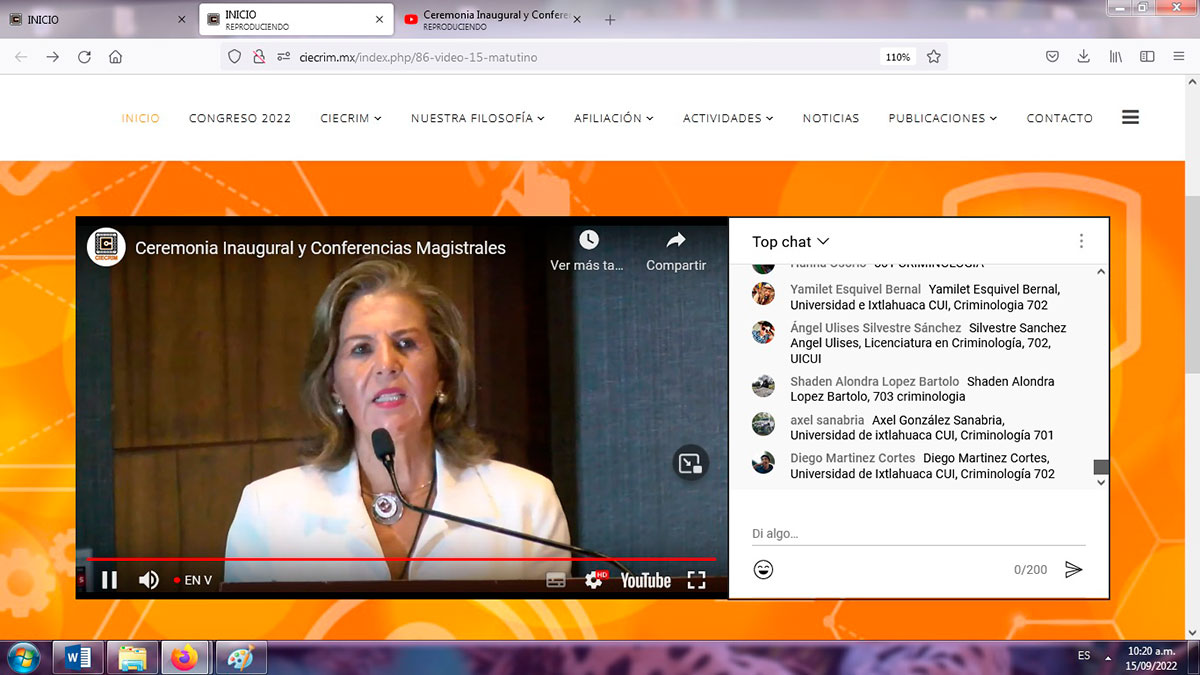
Task: Open the emoji picker in chat
Action: [763, 570]
